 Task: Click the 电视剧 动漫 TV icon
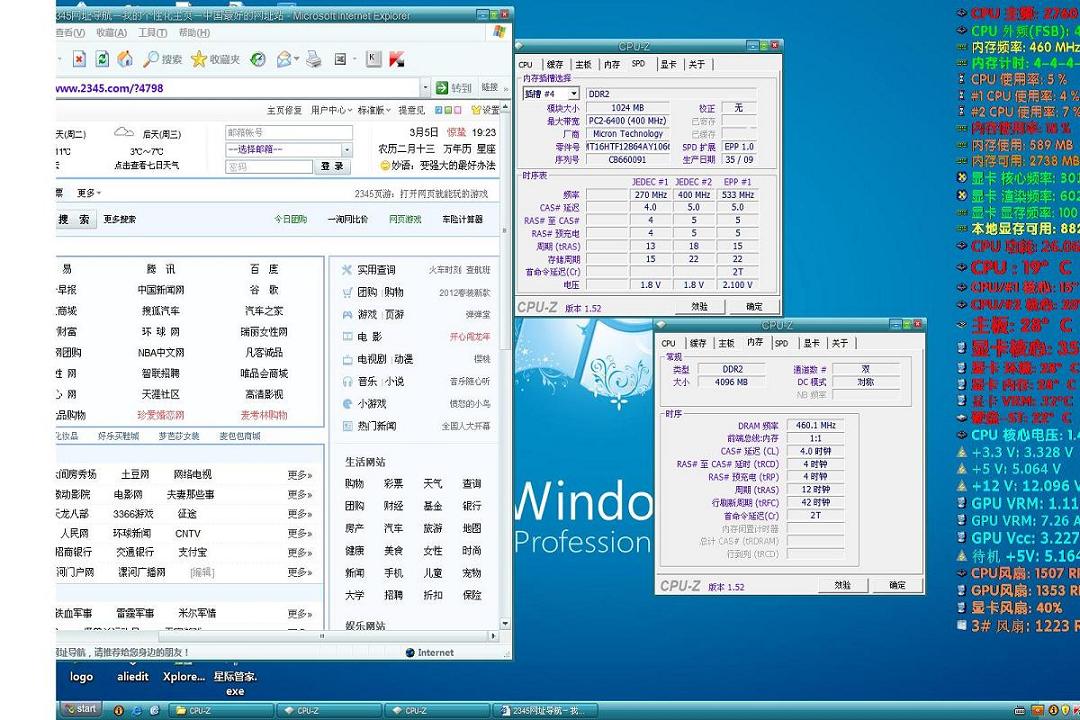tap(347, 359)
